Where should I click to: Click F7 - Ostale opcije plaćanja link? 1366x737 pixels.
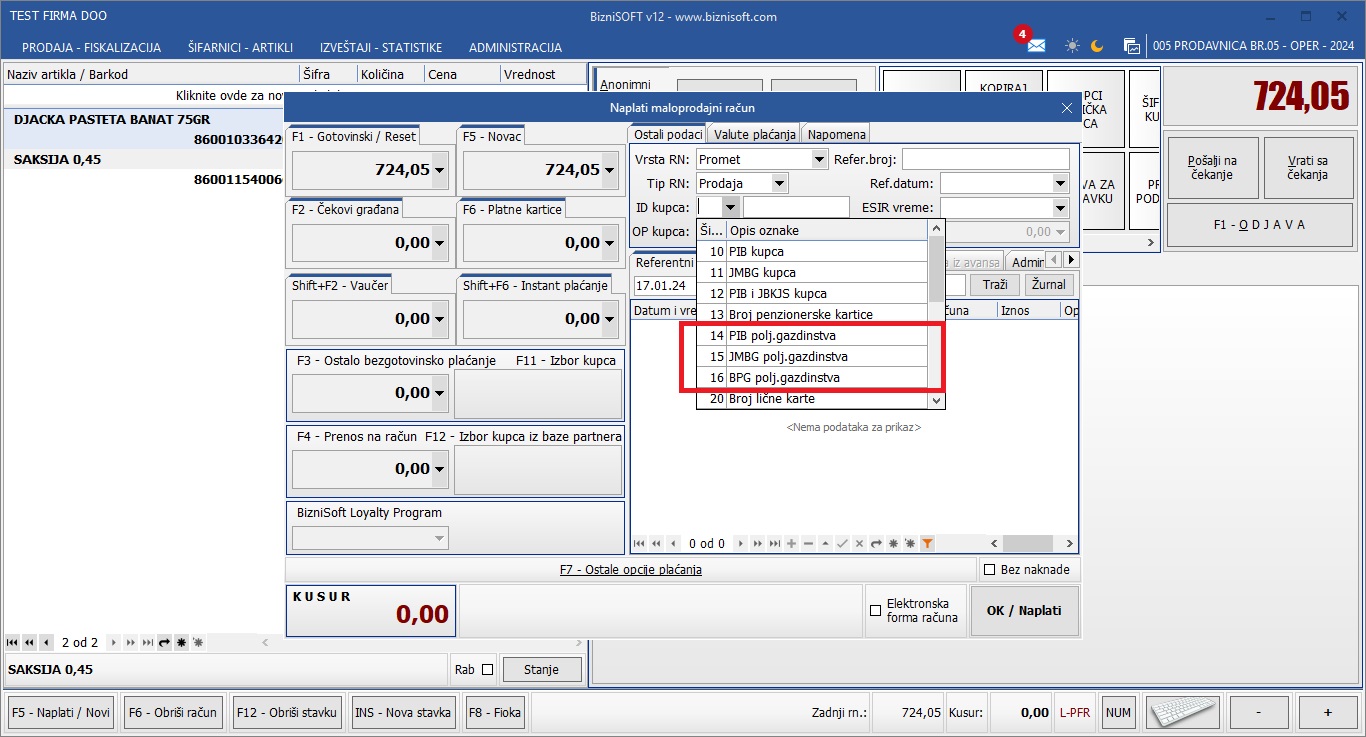click(630, 570)
